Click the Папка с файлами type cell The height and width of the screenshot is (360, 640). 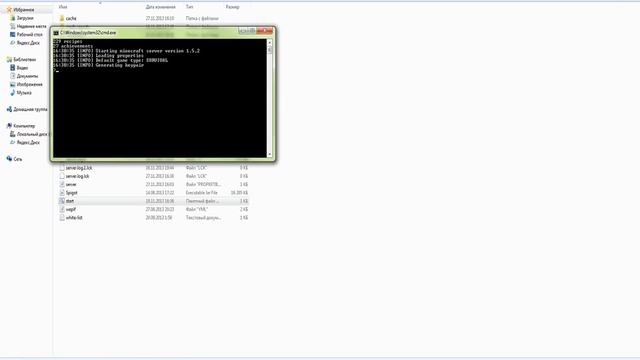click(202, 18)
